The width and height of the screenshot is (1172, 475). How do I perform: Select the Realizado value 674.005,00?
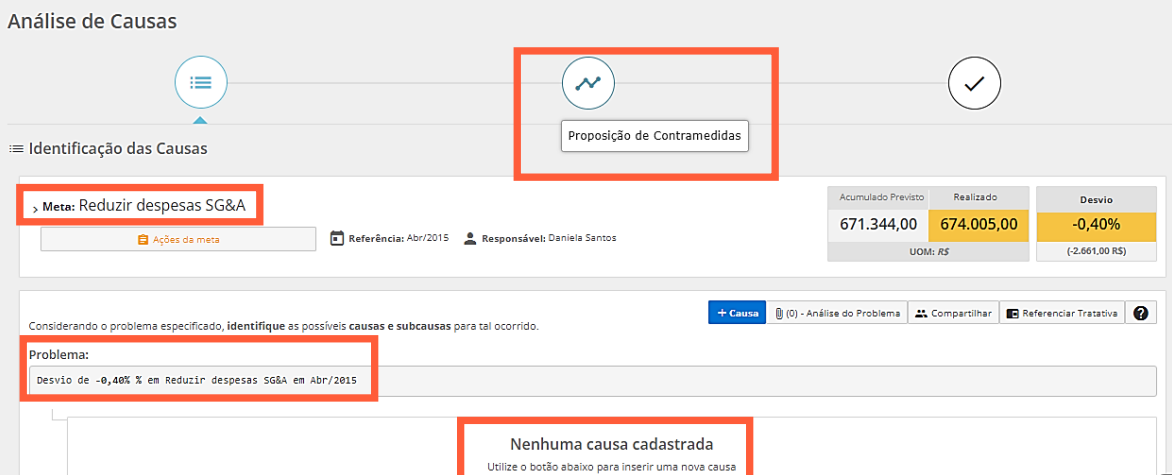pos(978,224)
